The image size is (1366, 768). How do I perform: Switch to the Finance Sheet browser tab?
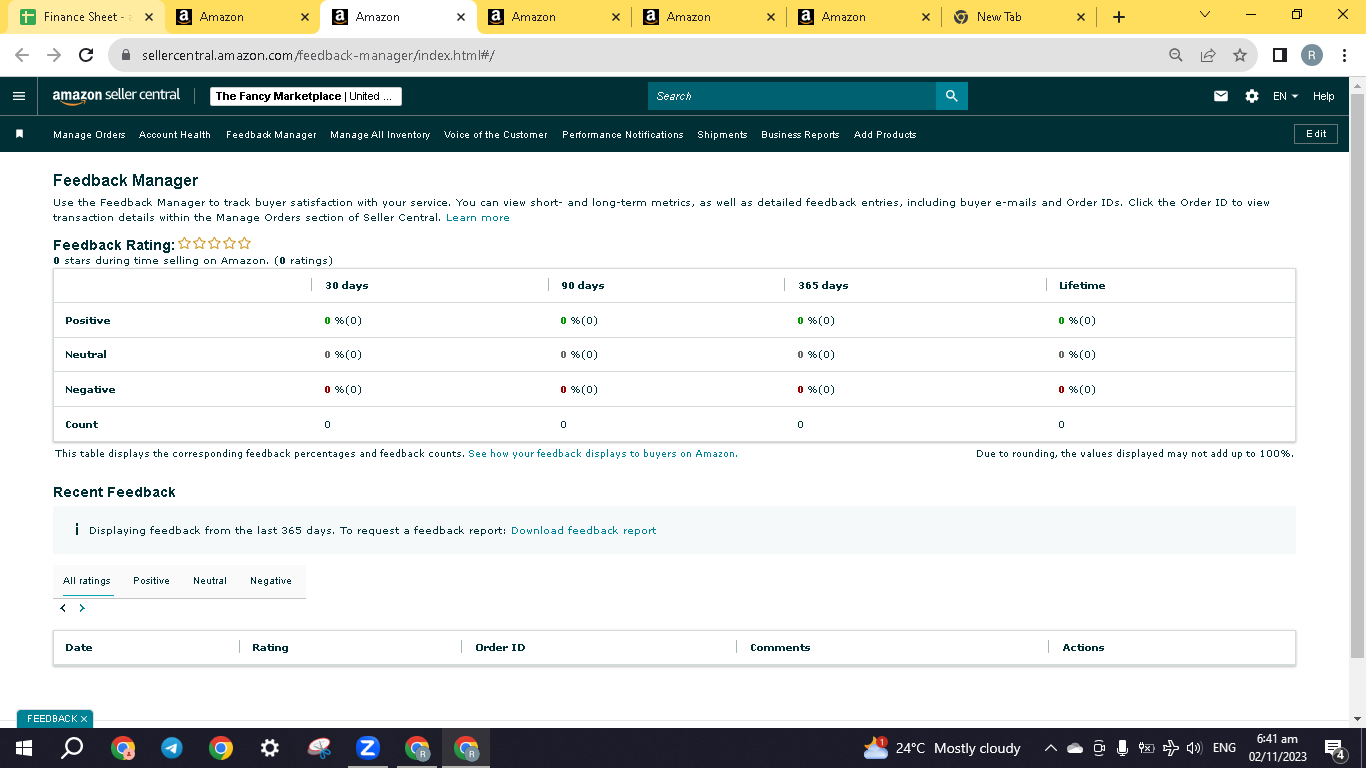[86, 17]
